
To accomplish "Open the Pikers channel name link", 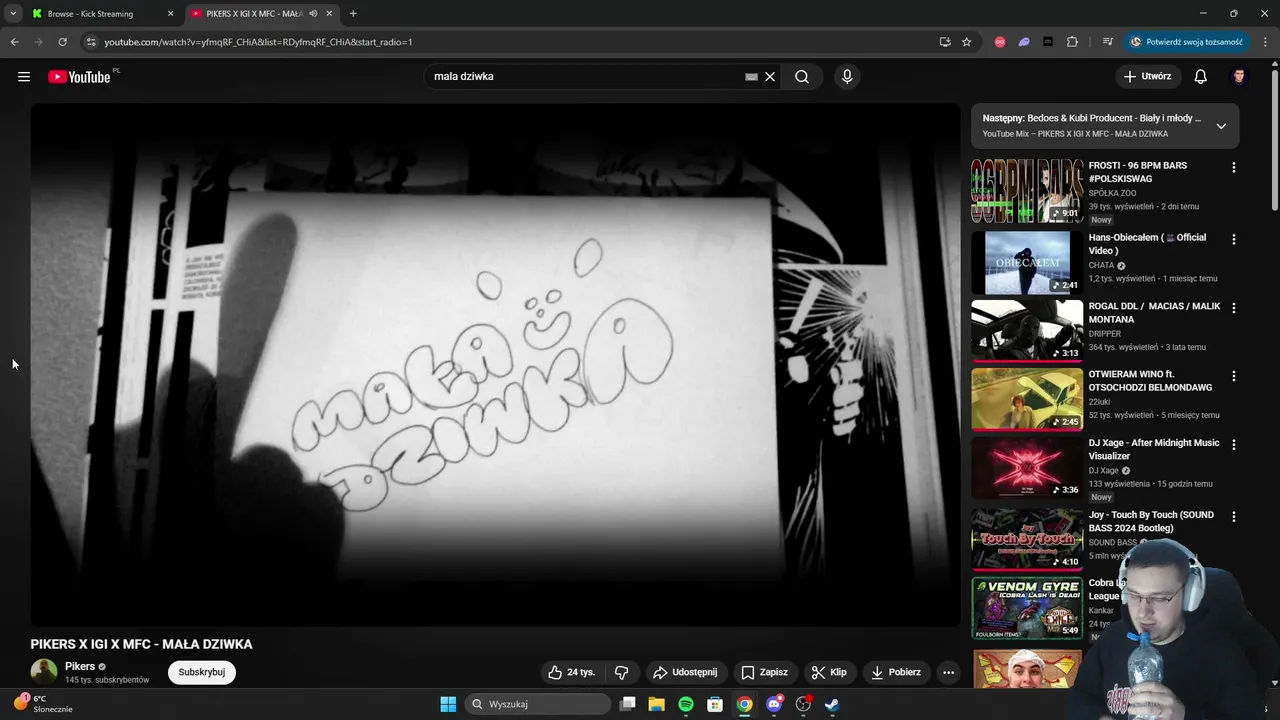I will pos(80,666).
